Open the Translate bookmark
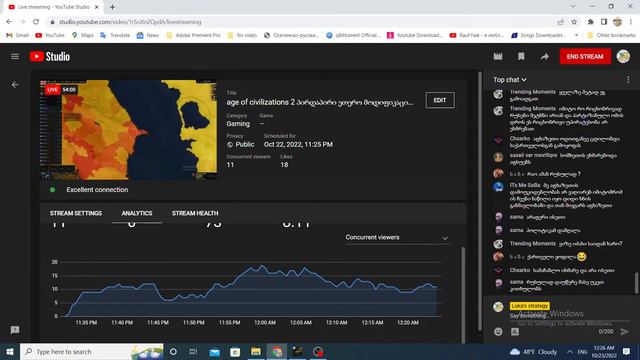 [x=115, y=36]
